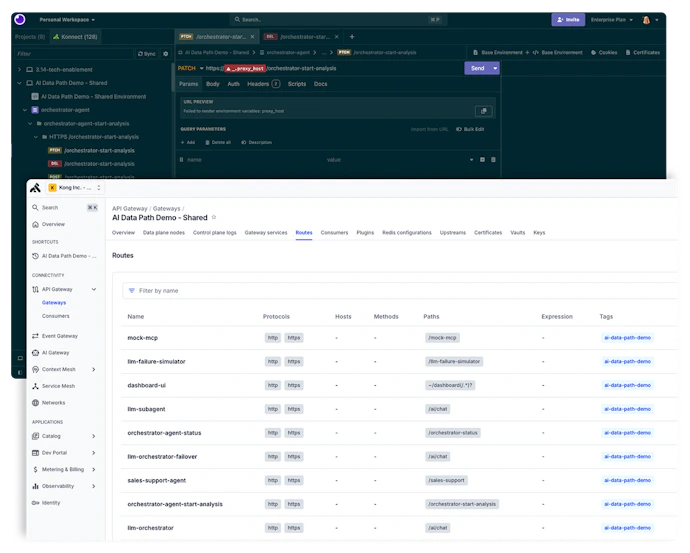Open the Kong Inc. organization switcher
Screen dimensions: 690x553
pos(74,188)
